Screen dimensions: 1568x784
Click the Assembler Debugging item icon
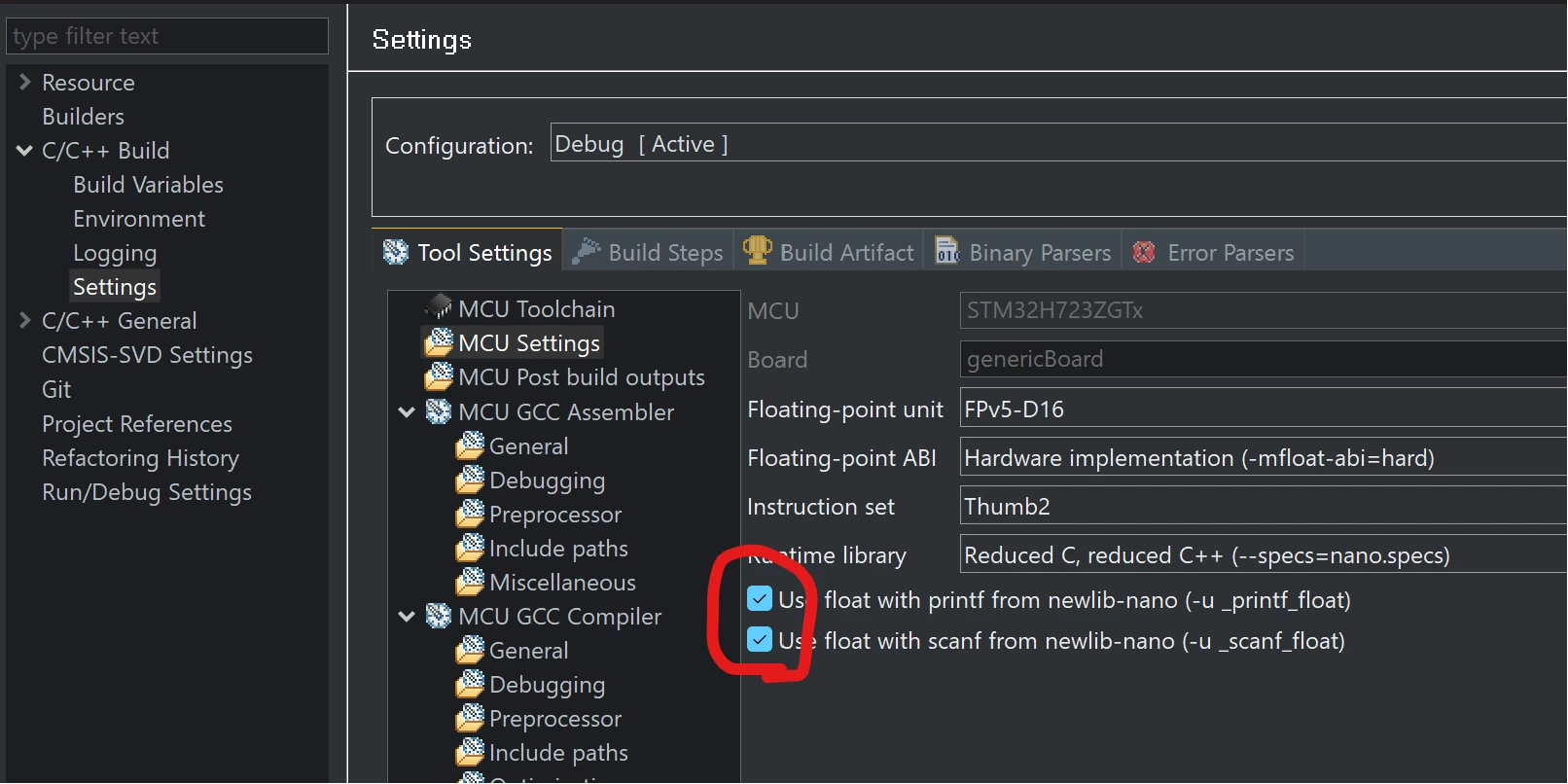point(471,480)
